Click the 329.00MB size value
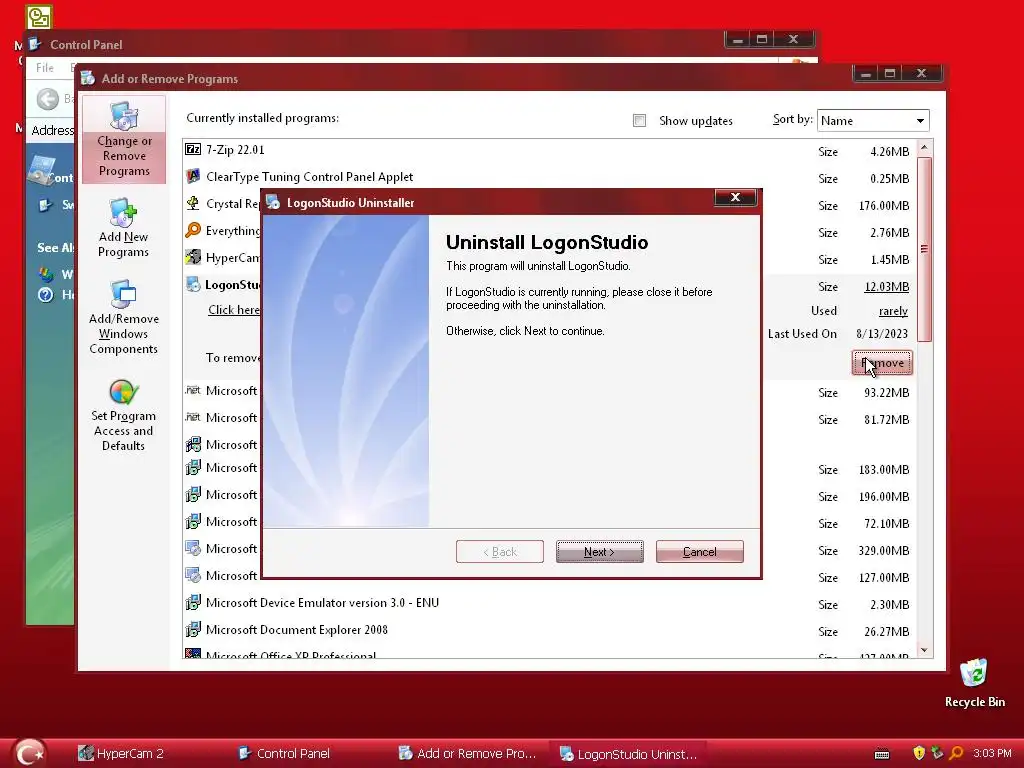Viewport: 1024px width, 768px height. coord(884,551)
